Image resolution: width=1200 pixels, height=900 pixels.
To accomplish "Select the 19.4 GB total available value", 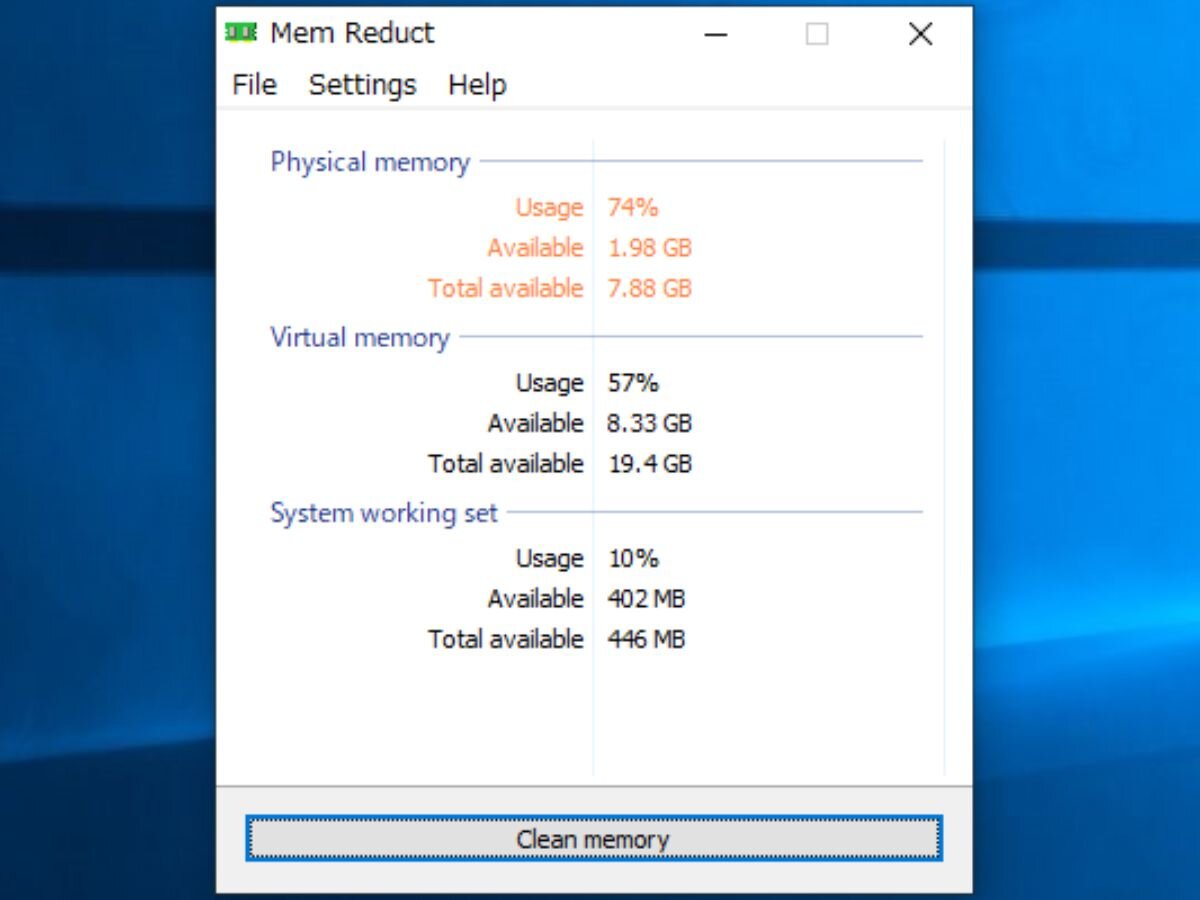I will (650, 463).
